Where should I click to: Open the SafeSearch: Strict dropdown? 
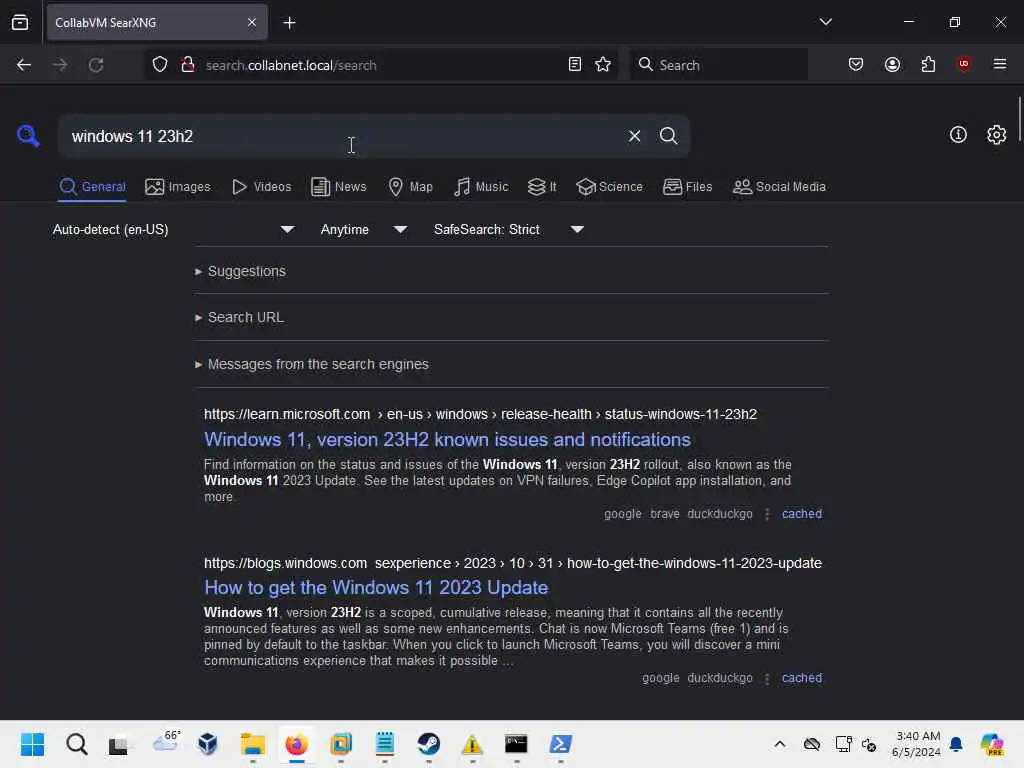508,229
